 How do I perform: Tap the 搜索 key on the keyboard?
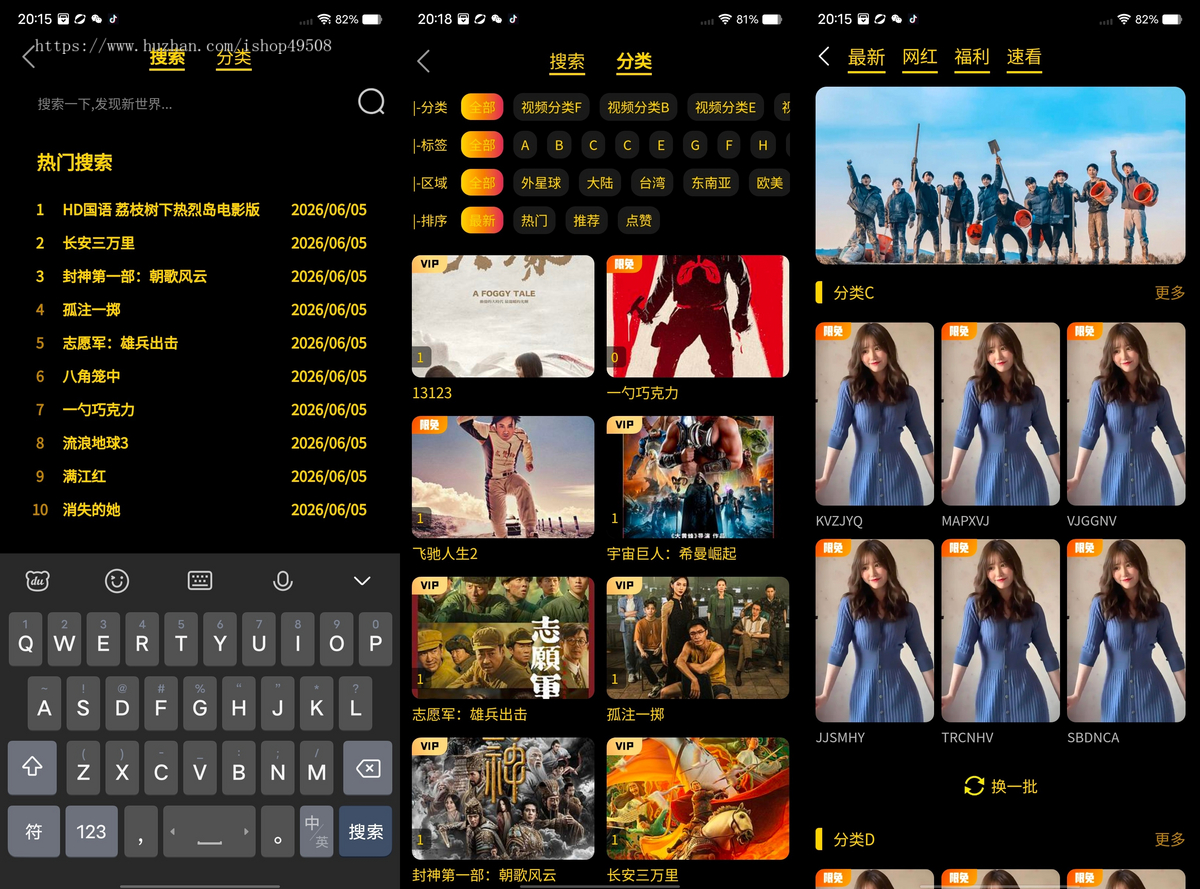pos(365,831)
